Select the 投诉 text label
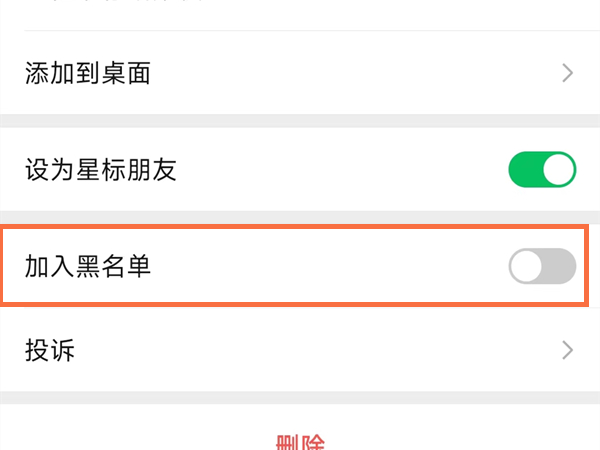600x450 pixels. [50, 350]
